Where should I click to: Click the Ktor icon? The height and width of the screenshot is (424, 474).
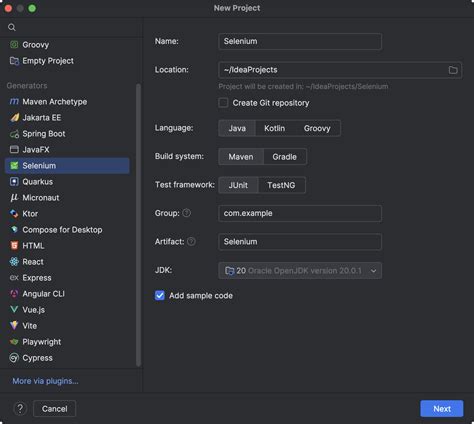pyautogui.click(x=14, y=214)
